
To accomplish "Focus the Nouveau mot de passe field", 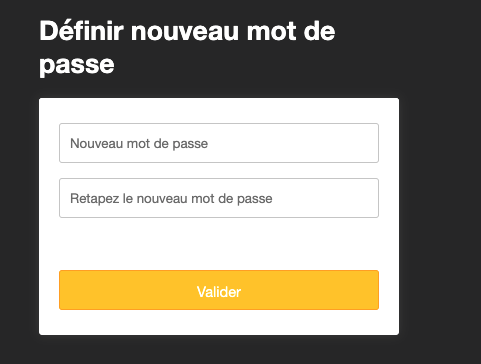I will [x=219, y=143].
